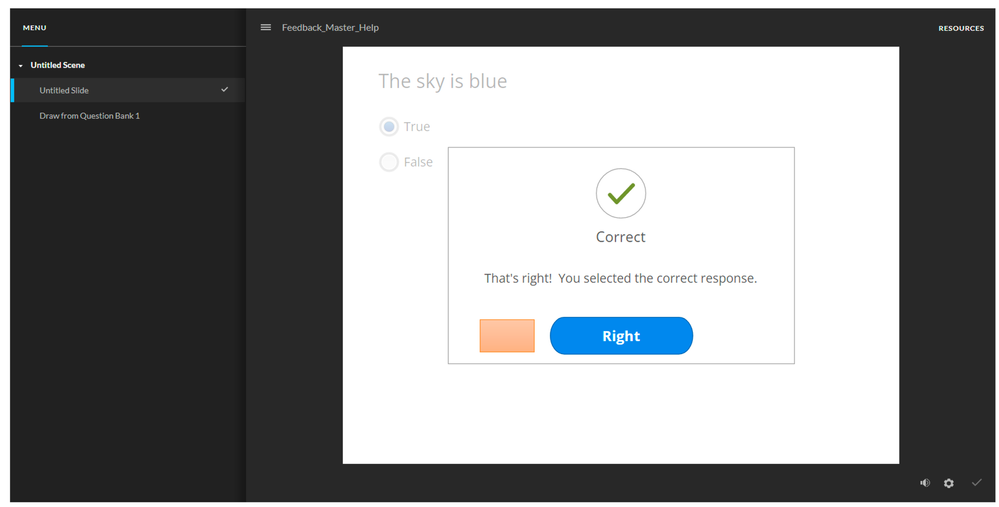This screenshot has width=999, height=507.
Task: Click the completion checkmark beside Untitled Slide
Action: tap(225, 90)
